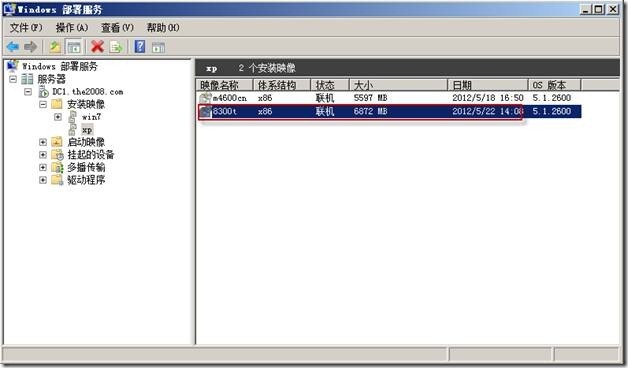Open the 帮助(H) menu
Screen dimensions: 628x368
pyautogui.click(x=163, y=27)
